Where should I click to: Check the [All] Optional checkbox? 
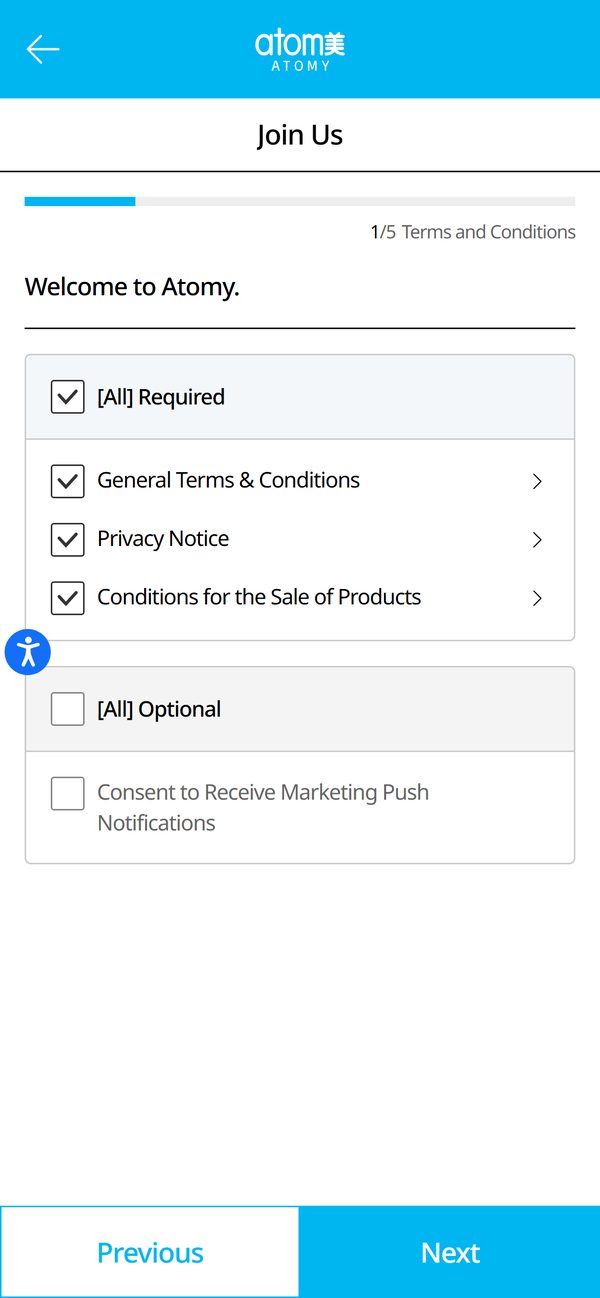67,709
